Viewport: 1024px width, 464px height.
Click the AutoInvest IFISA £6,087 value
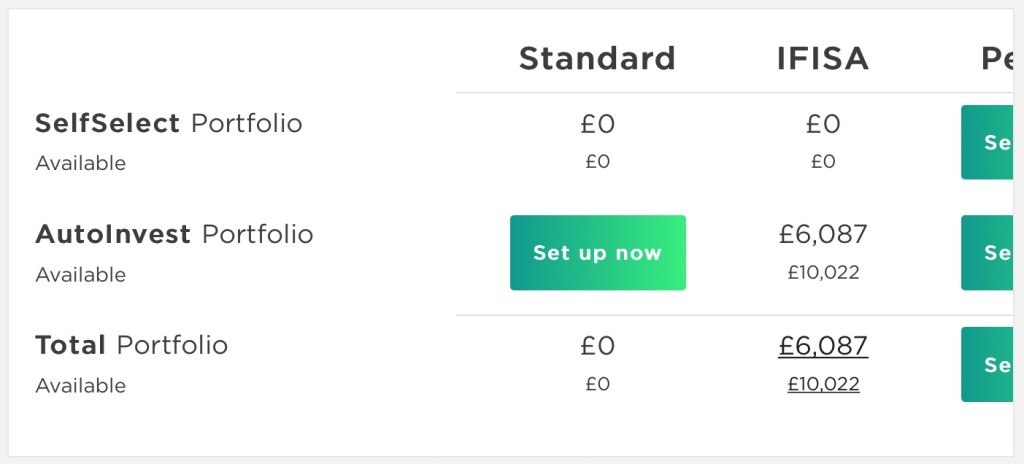[823, 235]
